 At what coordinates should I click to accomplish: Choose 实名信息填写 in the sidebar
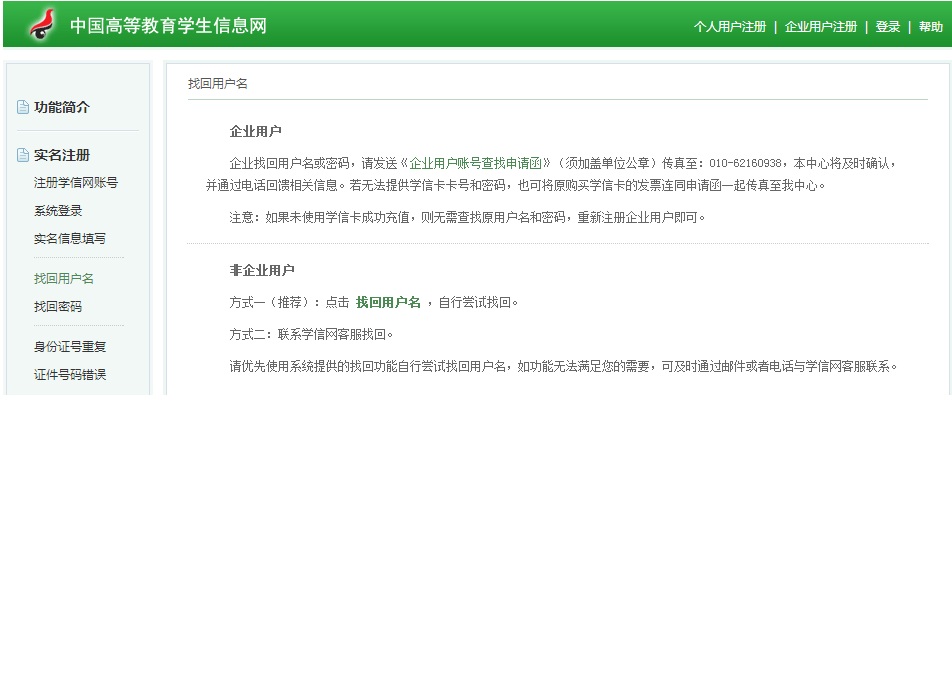coord(70,239)
